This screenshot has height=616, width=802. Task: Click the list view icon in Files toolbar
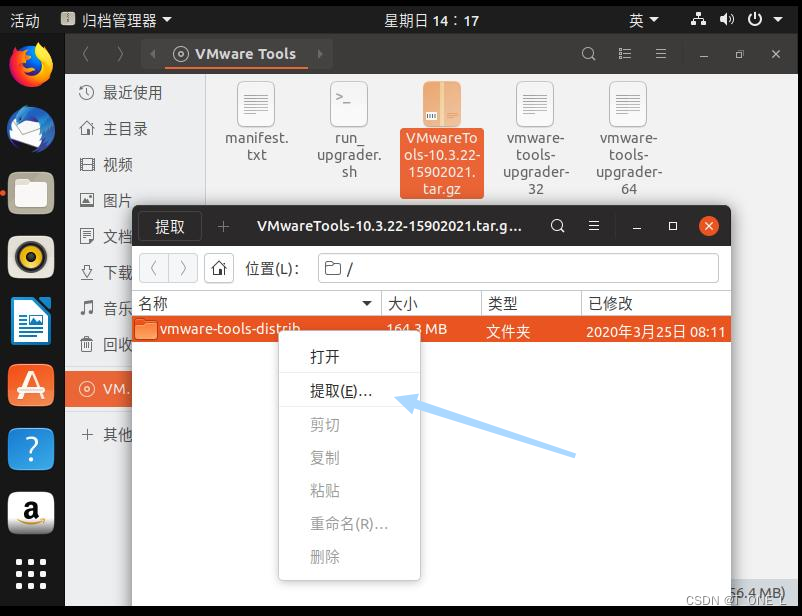point(624,53)
